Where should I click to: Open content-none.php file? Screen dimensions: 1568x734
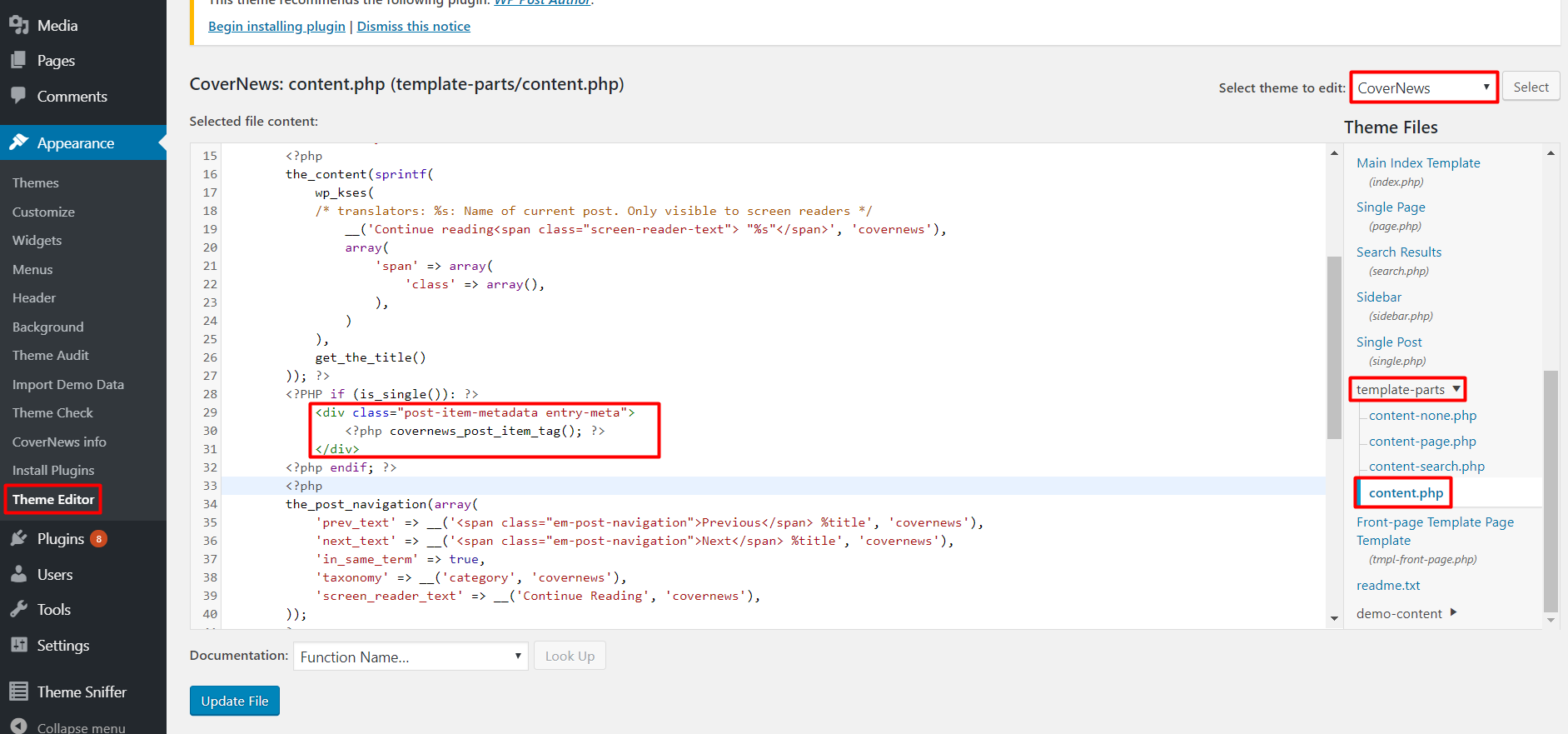click(x=1422, y=416)
